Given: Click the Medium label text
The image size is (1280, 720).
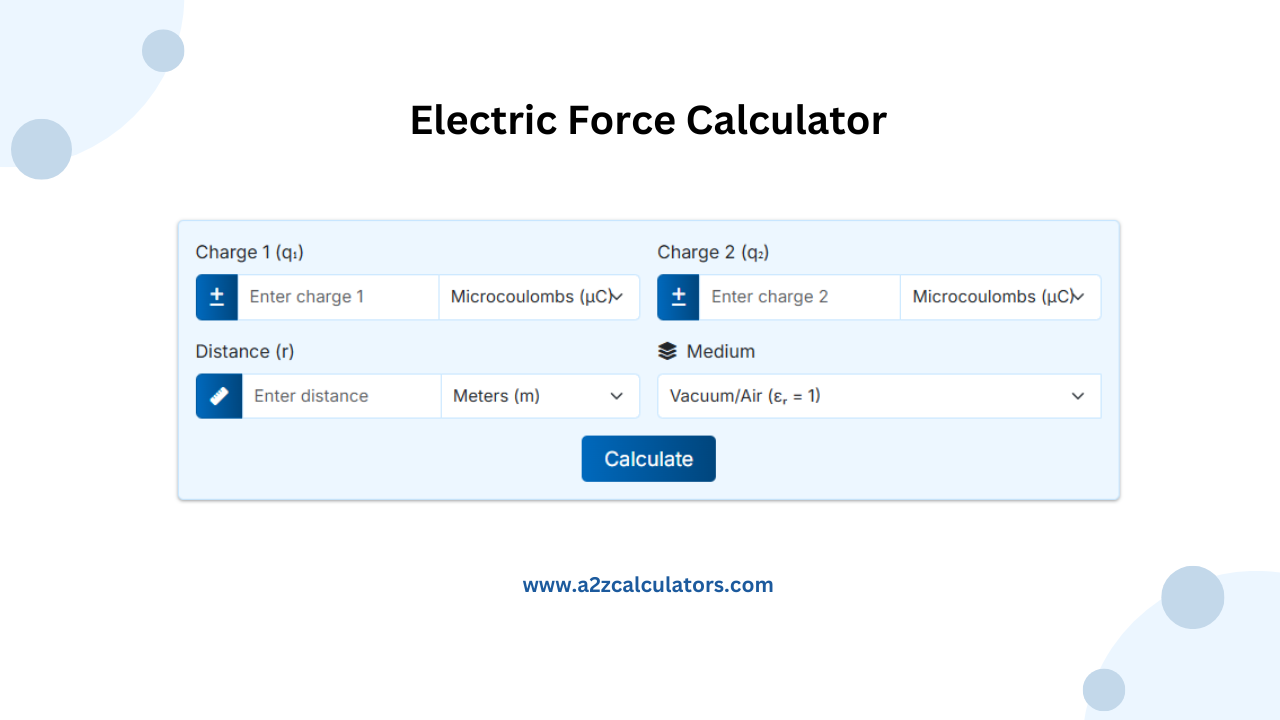Looking at the screenshot, I should pyautogui.click(x=719, y=351).
